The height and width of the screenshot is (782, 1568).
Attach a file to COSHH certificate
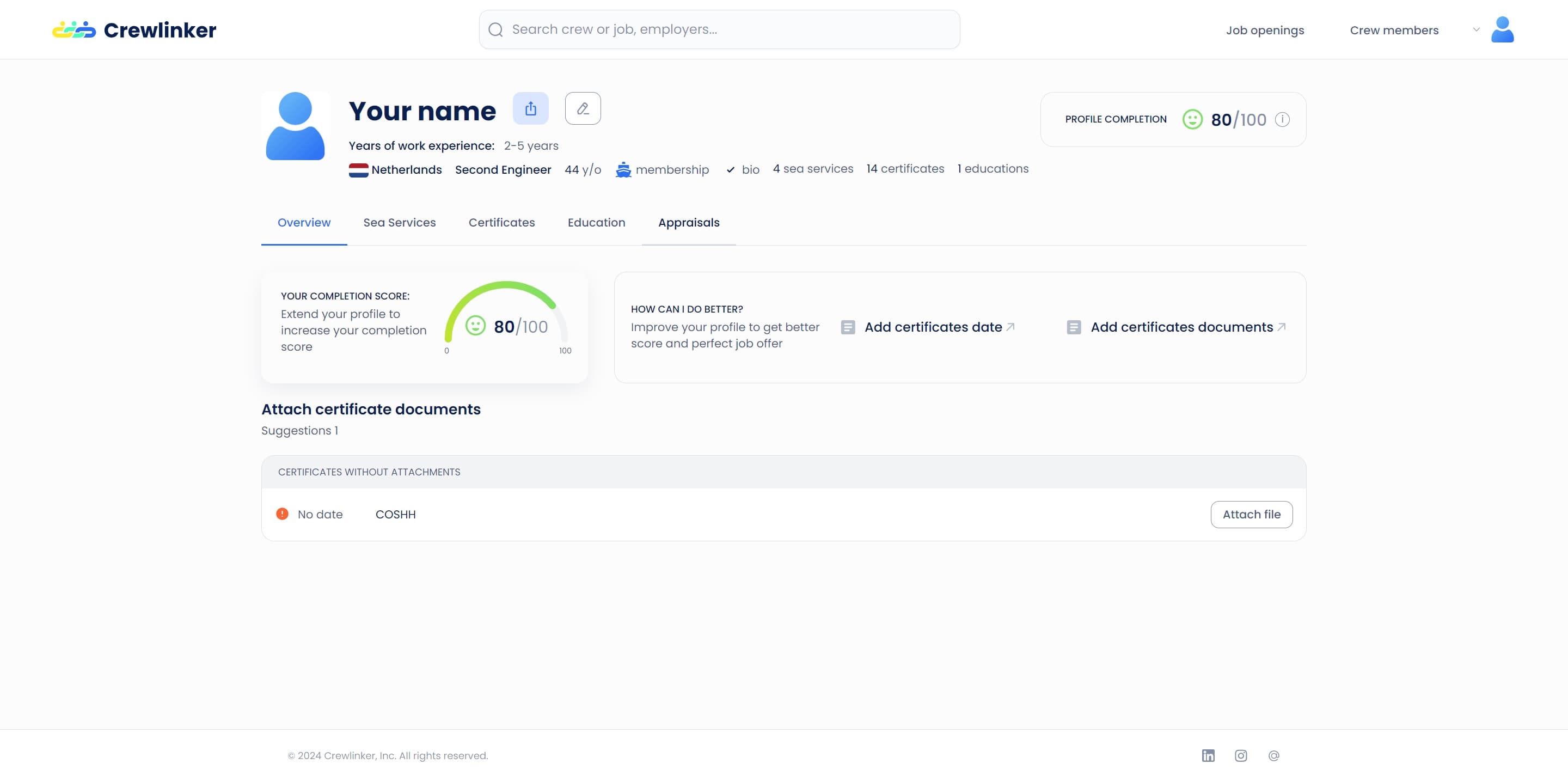[x=1251, y=515]
